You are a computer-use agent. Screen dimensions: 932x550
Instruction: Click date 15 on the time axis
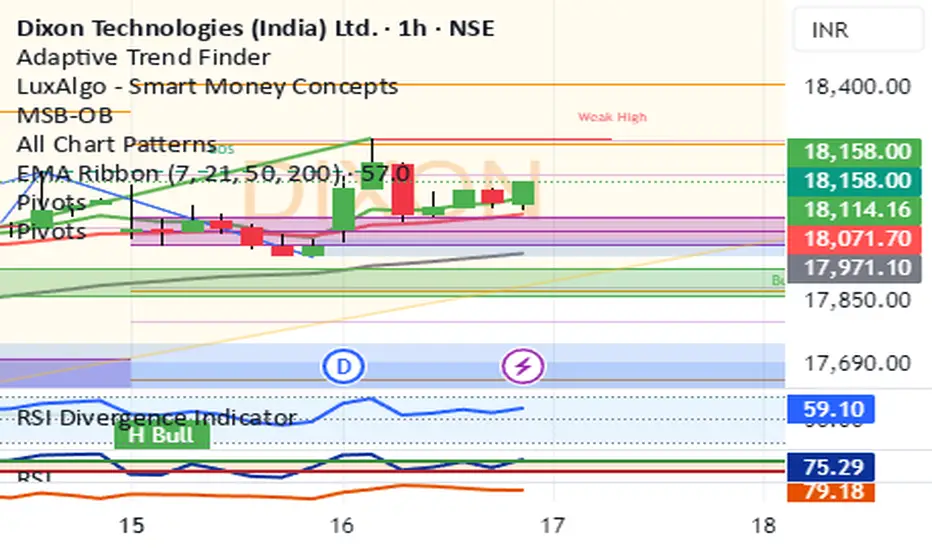click(131, 526)
